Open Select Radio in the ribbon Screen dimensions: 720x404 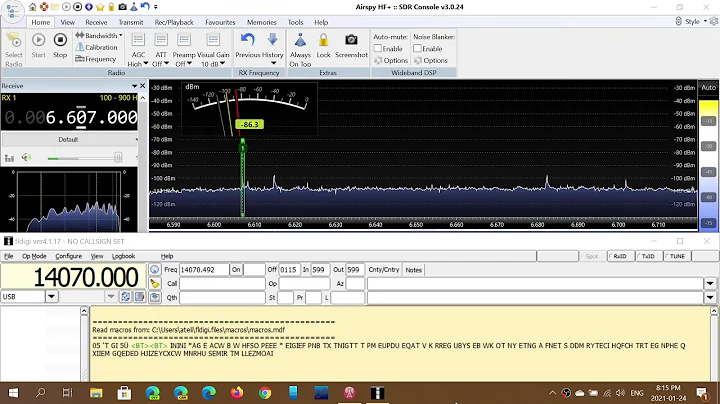[x=14, y=49]
